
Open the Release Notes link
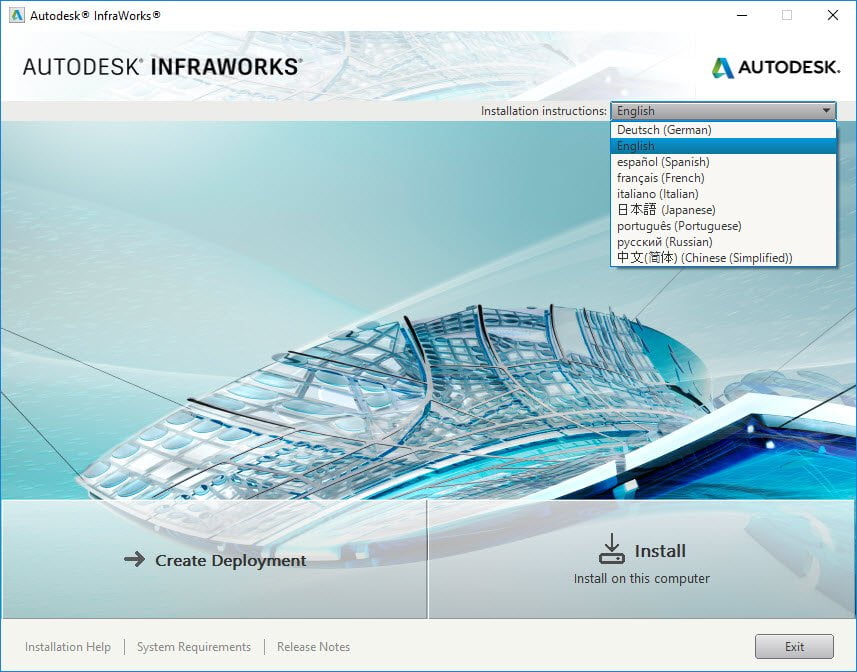click(313, 647)
